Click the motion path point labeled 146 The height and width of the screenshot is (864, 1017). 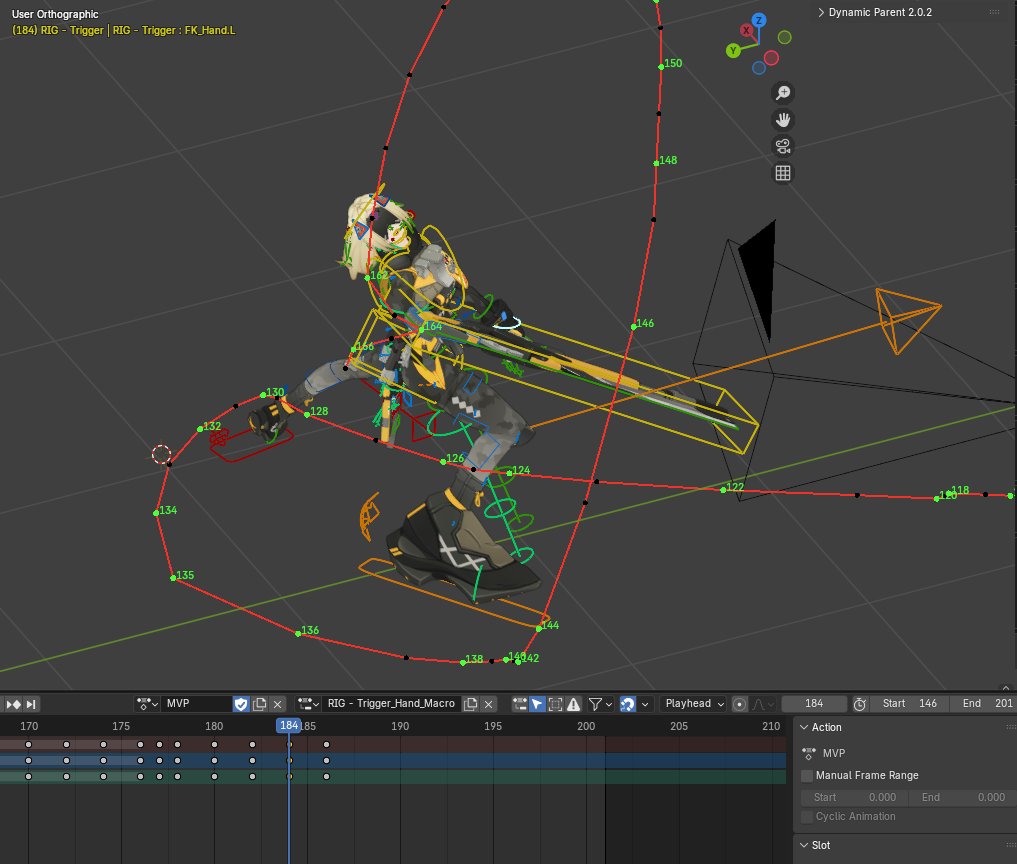634,327
